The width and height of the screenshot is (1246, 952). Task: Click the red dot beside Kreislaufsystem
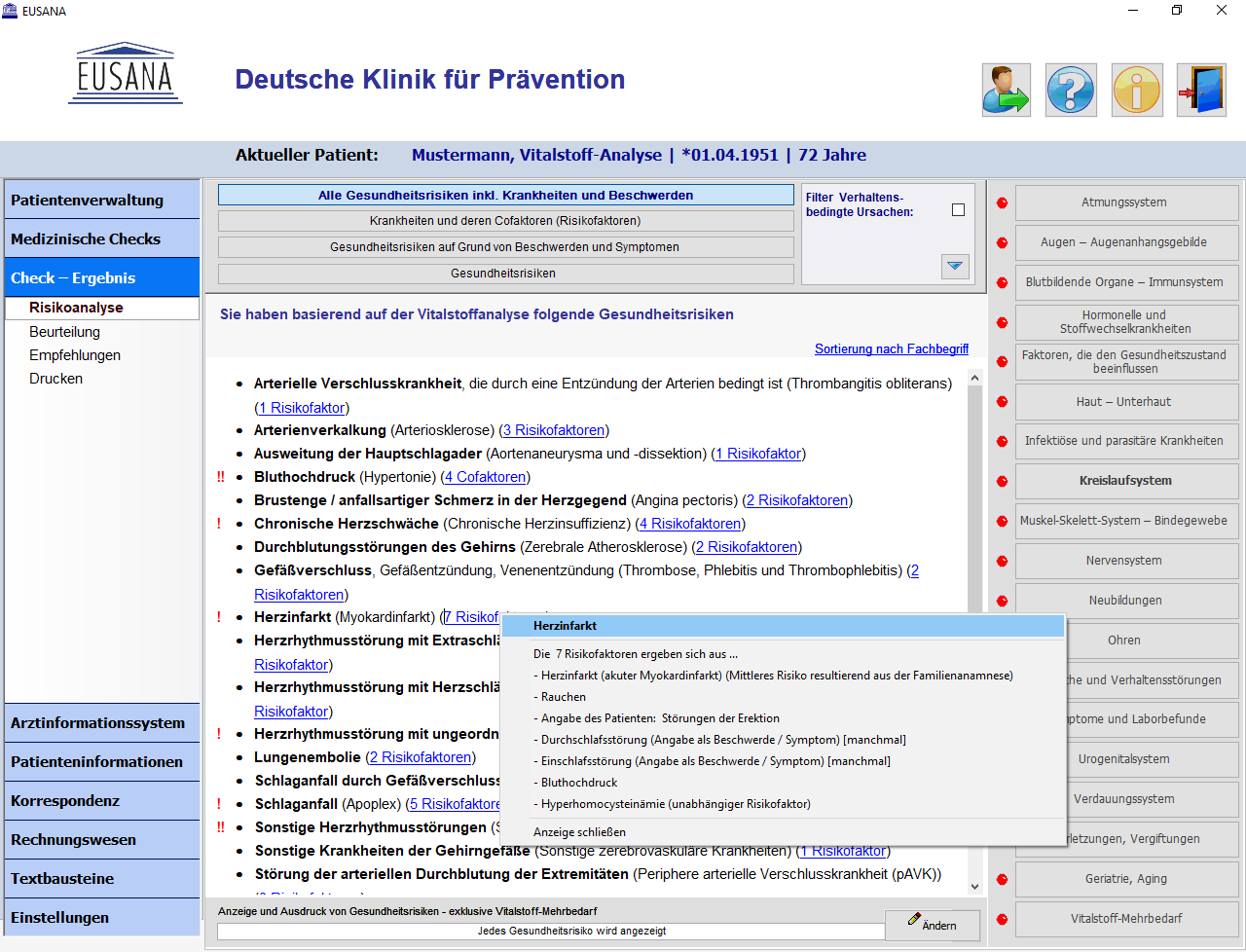(x=1002, y=481)
